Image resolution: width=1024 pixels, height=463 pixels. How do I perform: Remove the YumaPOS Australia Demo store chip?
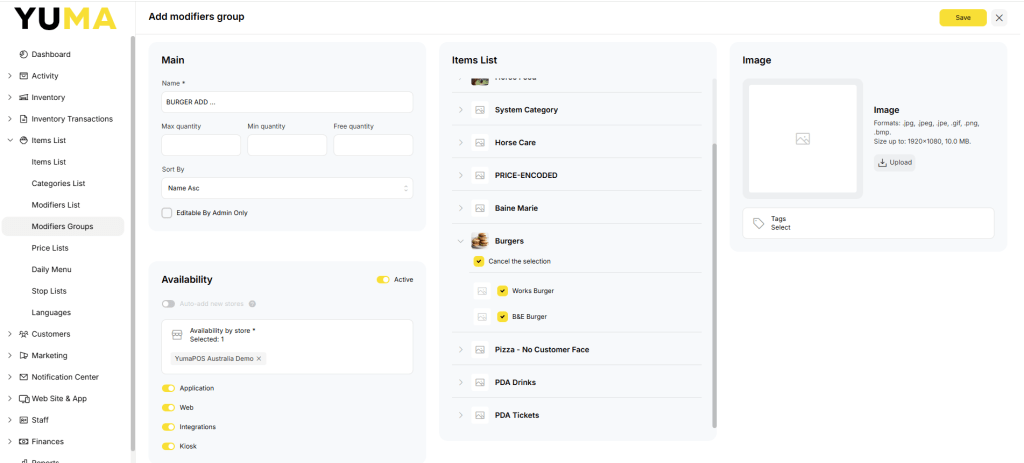[x=259, y=359]
